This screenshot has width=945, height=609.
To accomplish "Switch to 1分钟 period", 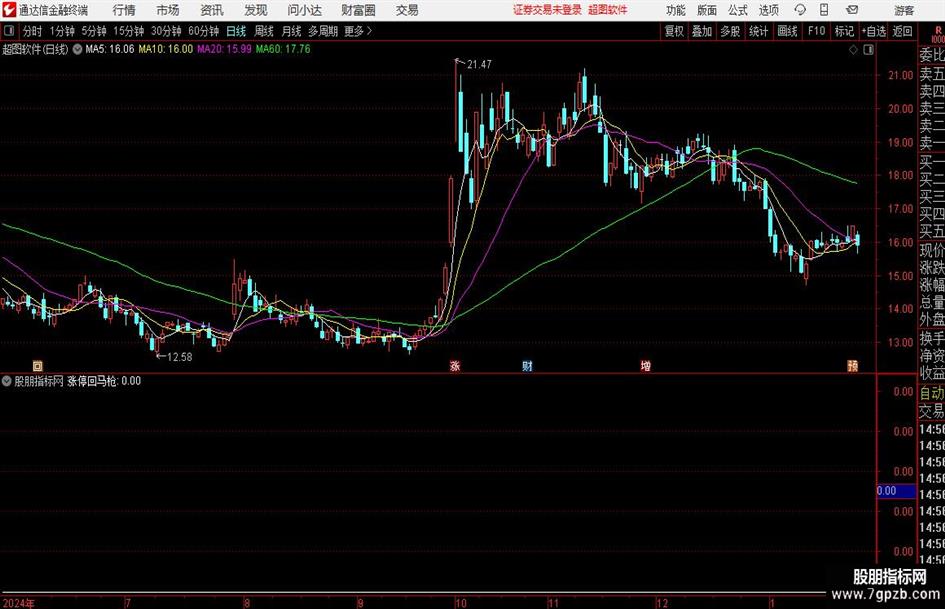I will (x=62, y=31).
